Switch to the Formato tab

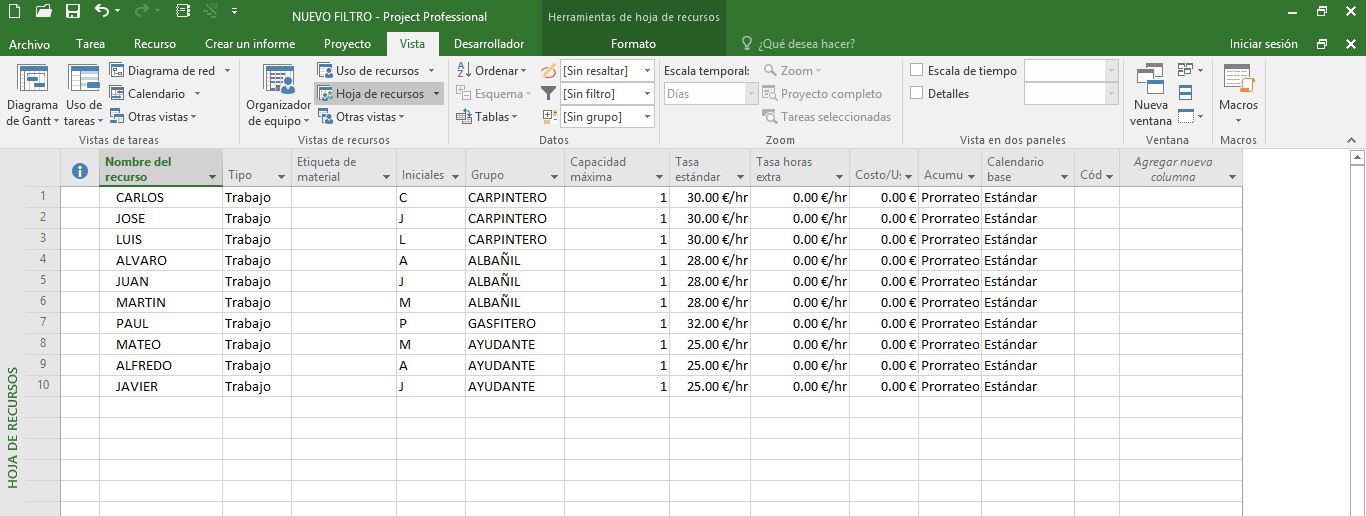click(x=633, y=44)
